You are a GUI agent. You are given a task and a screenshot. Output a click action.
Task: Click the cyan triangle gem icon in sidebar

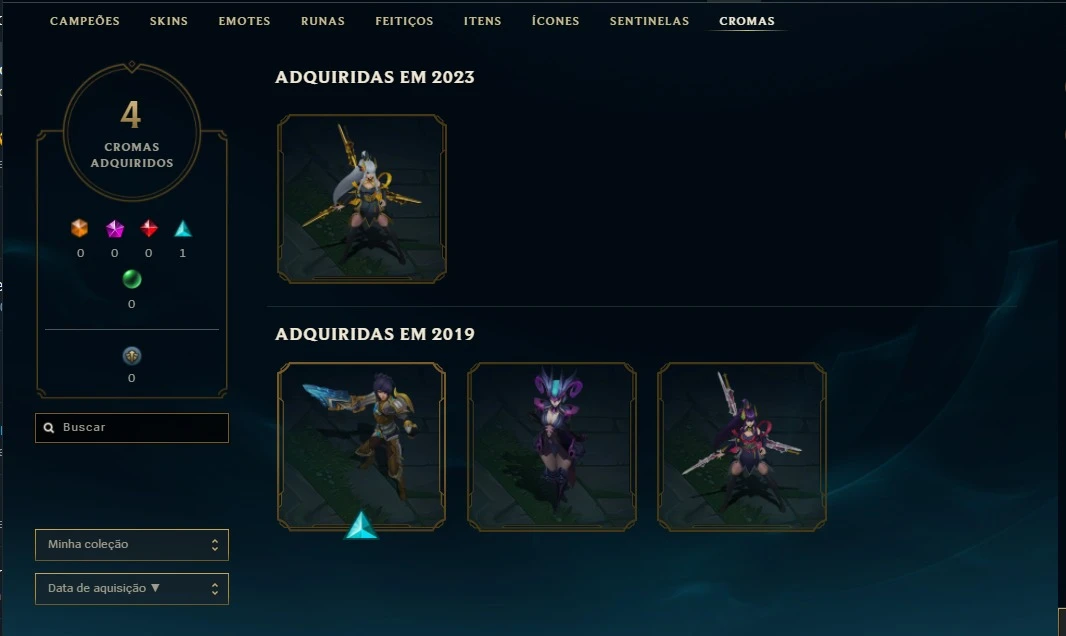tap(183, 229)
